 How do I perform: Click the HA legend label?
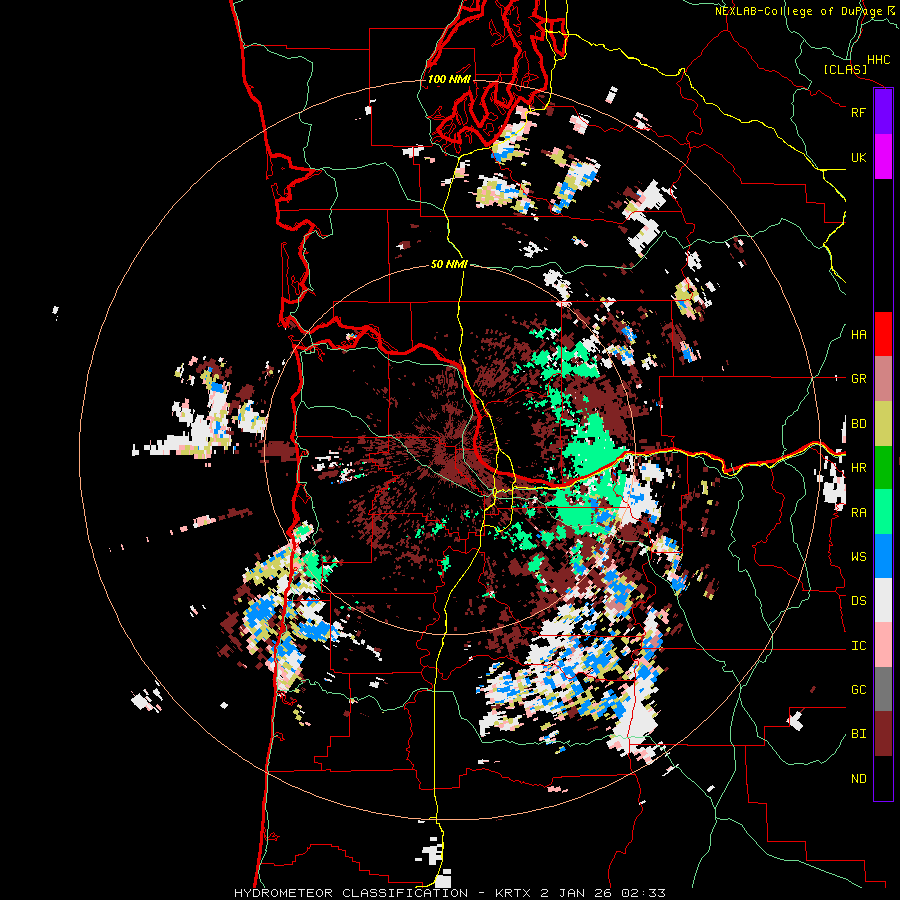[858, 334]
